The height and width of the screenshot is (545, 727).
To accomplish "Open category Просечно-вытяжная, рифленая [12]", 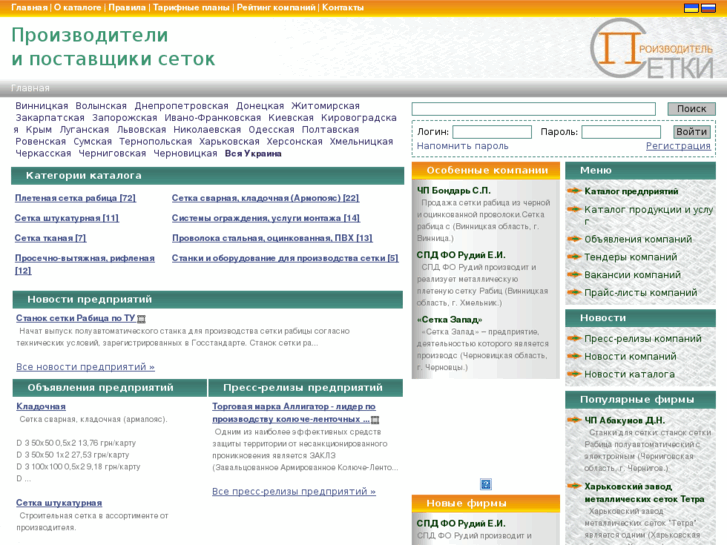I will point(85,264).
